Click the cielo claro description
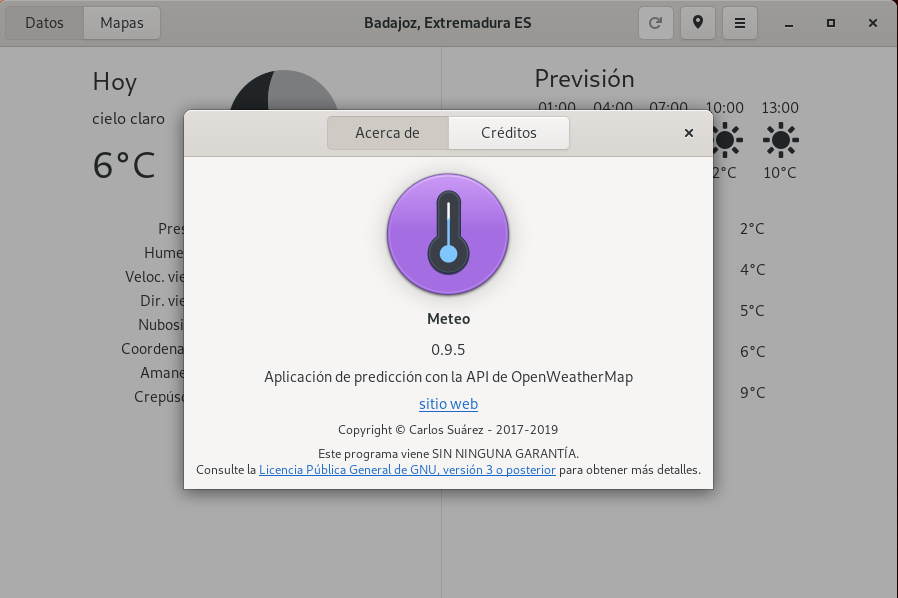 pyautogui.click(x=128, y=119)
